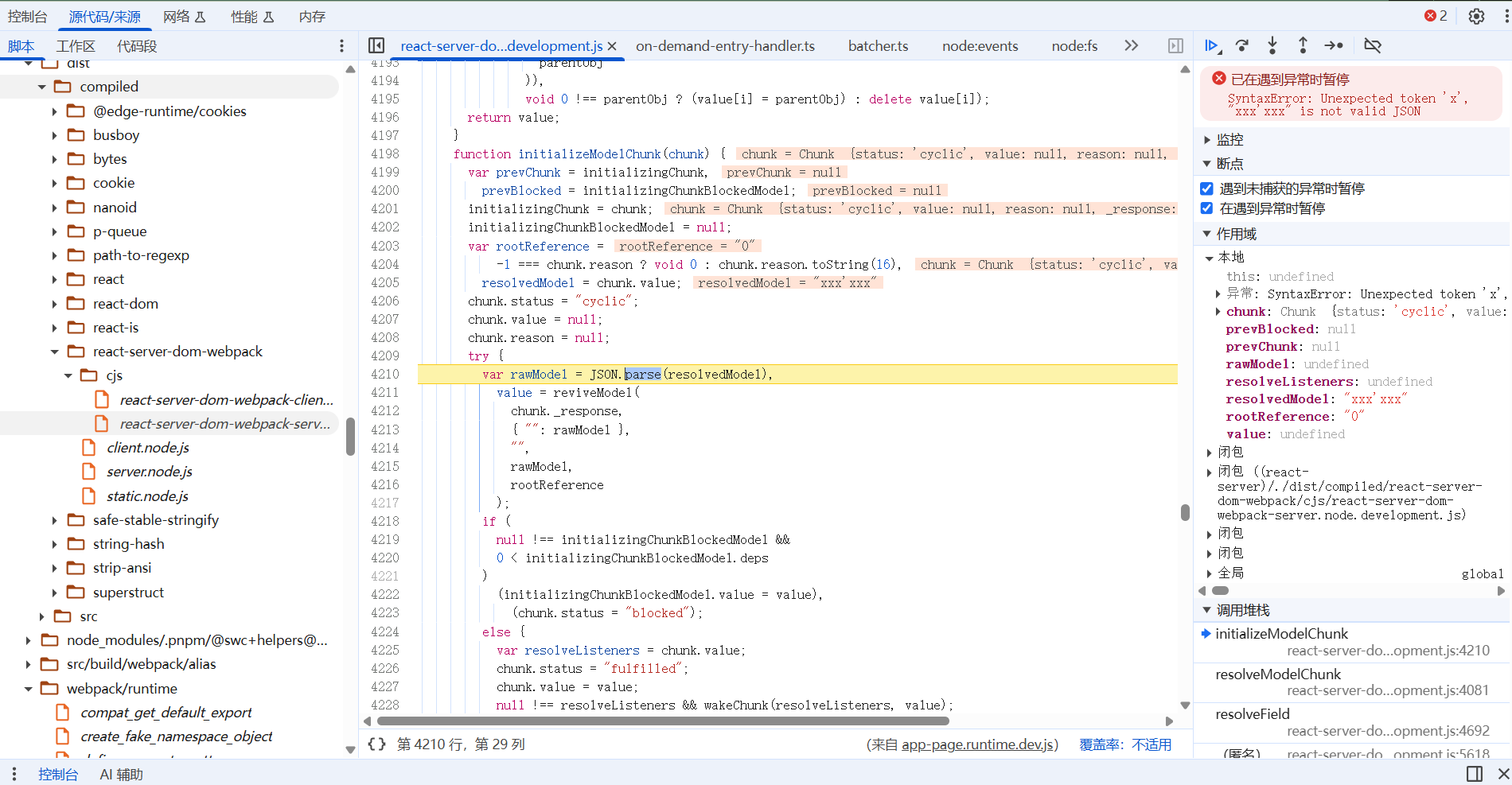Deactivate breakpoints using the toolbar icon
1512x785 pixels.
pyautogui.click(x=1373, y=46)
